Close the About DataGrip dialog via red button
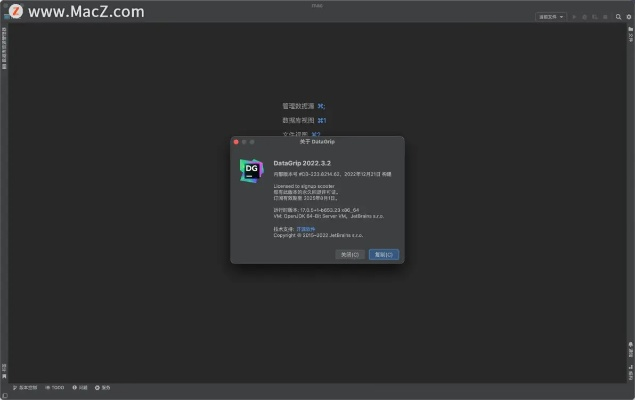Screen dimensions: 635x400 236,142
